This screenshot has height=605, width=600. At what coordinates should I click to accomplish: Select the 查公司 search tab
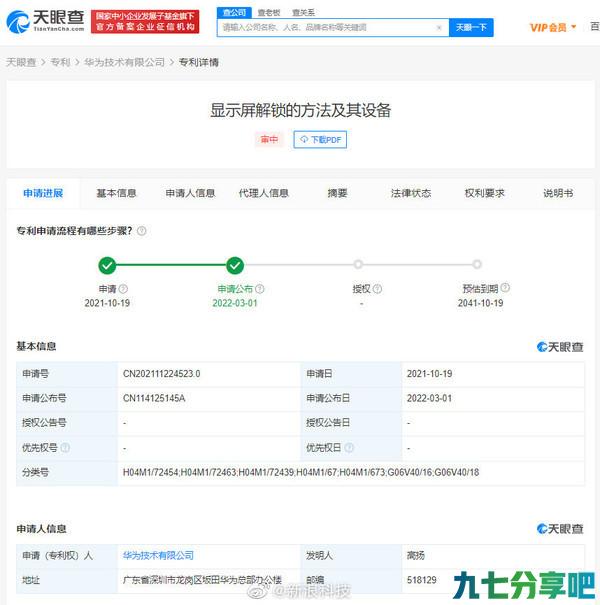click(x=234, y=13)
